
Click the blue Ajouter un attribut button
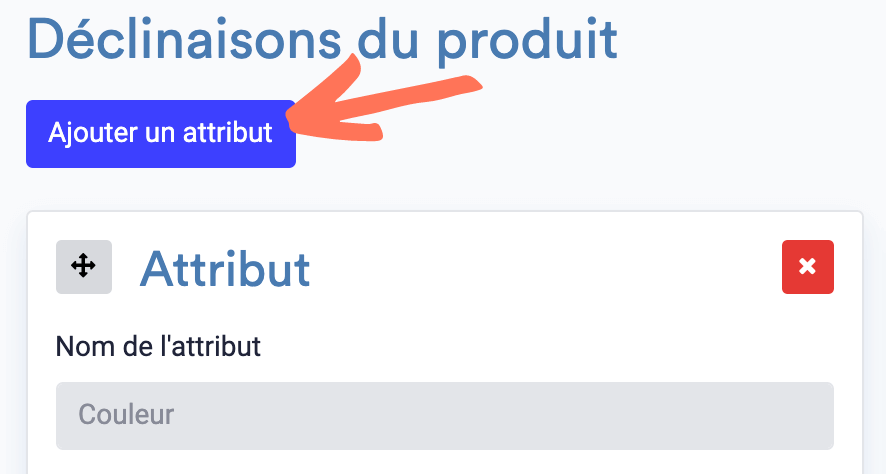[161, 134]
